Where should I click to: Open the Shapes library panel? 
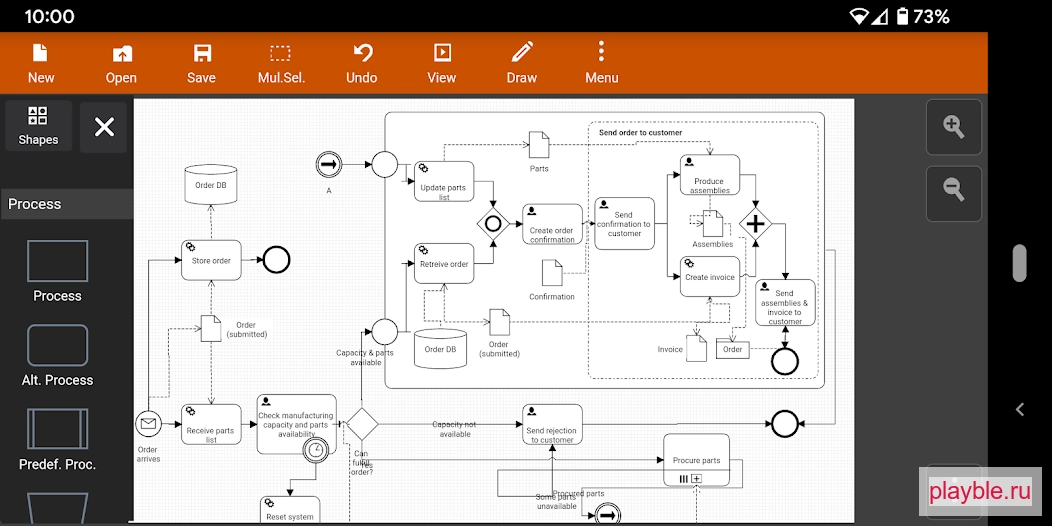pyautogui.click(x=38, y=125)
